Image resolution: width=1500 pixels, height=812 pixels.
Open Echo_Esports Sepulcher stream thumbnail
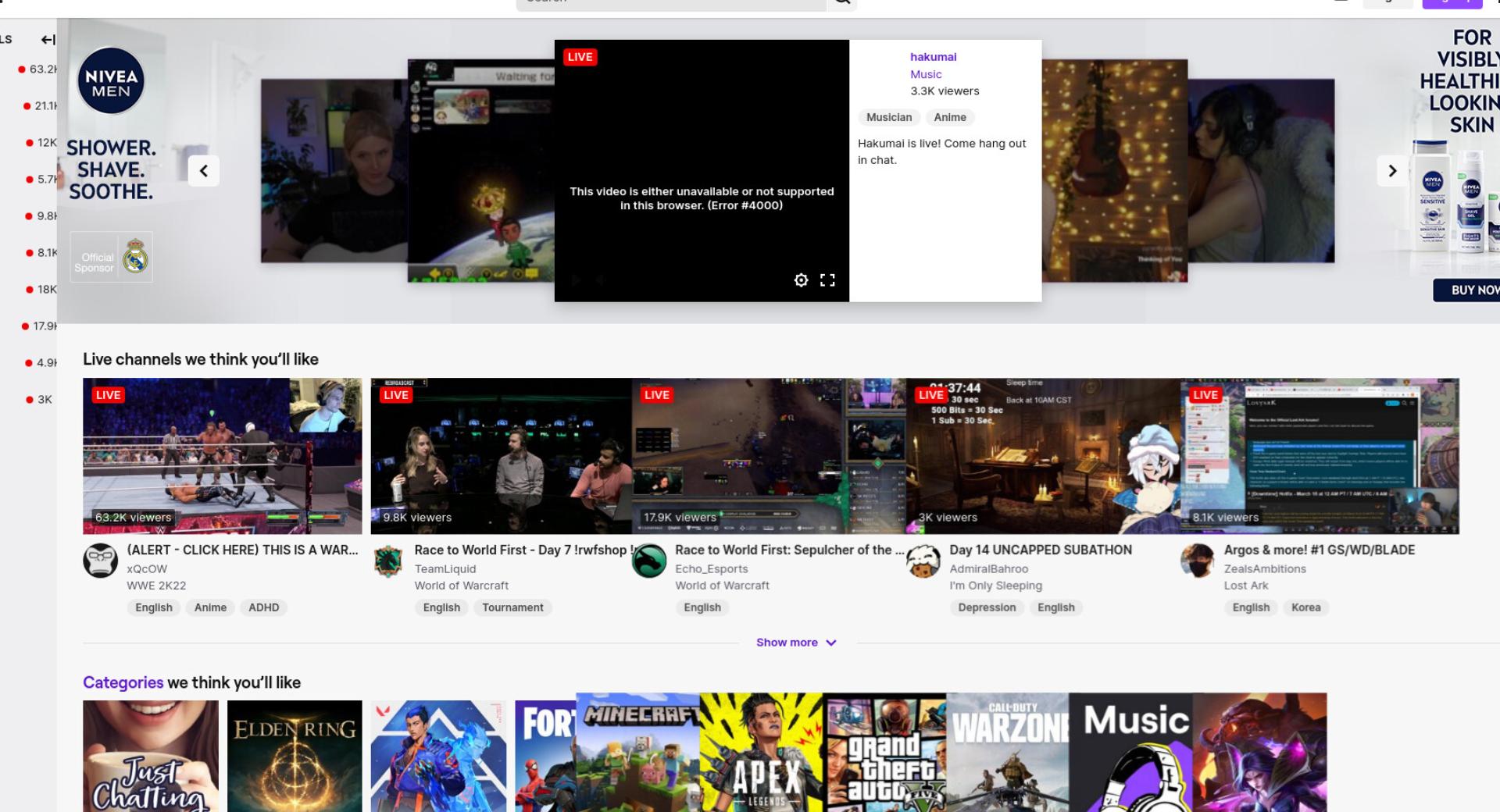point(769,456)
